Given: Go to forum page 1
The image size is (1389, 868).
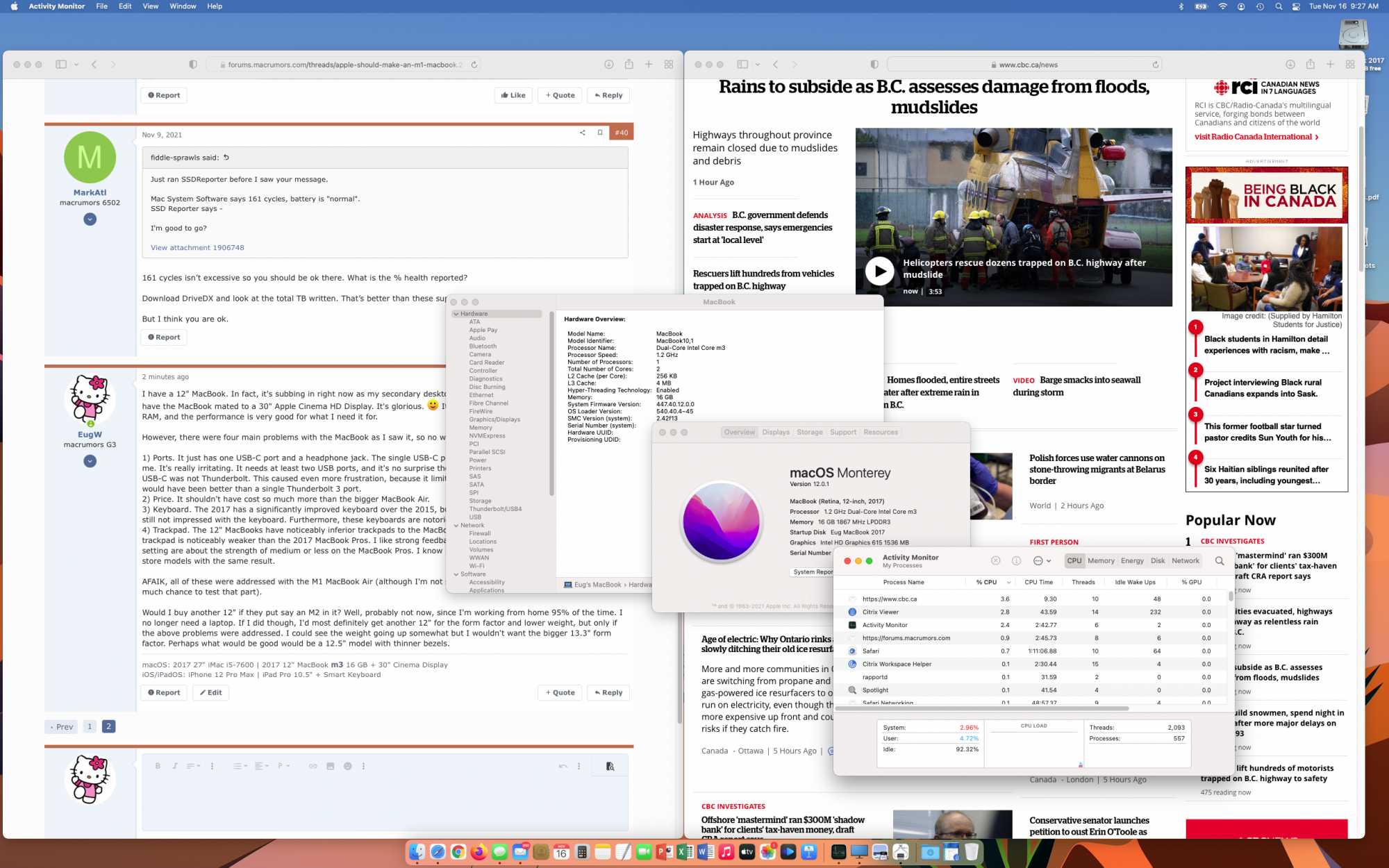Looking at the screenshot, I should [90, 726].
